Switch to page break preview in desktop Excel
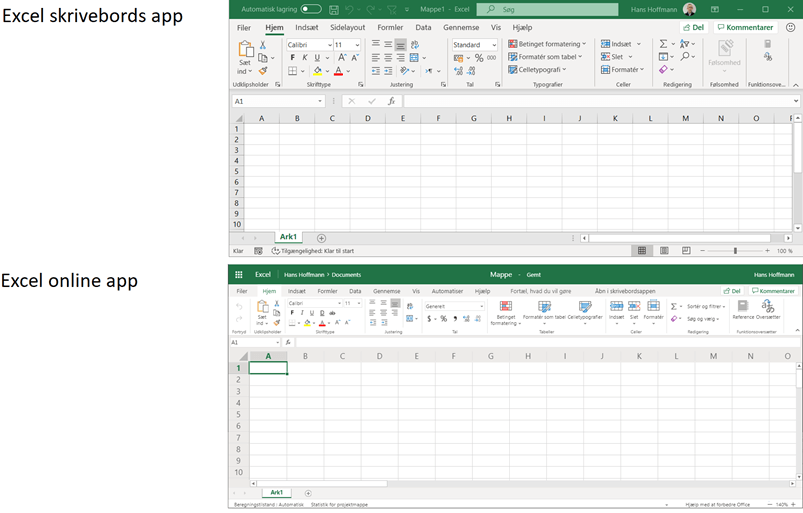Screen dimensions: 803x513 [x=686, y=251]
